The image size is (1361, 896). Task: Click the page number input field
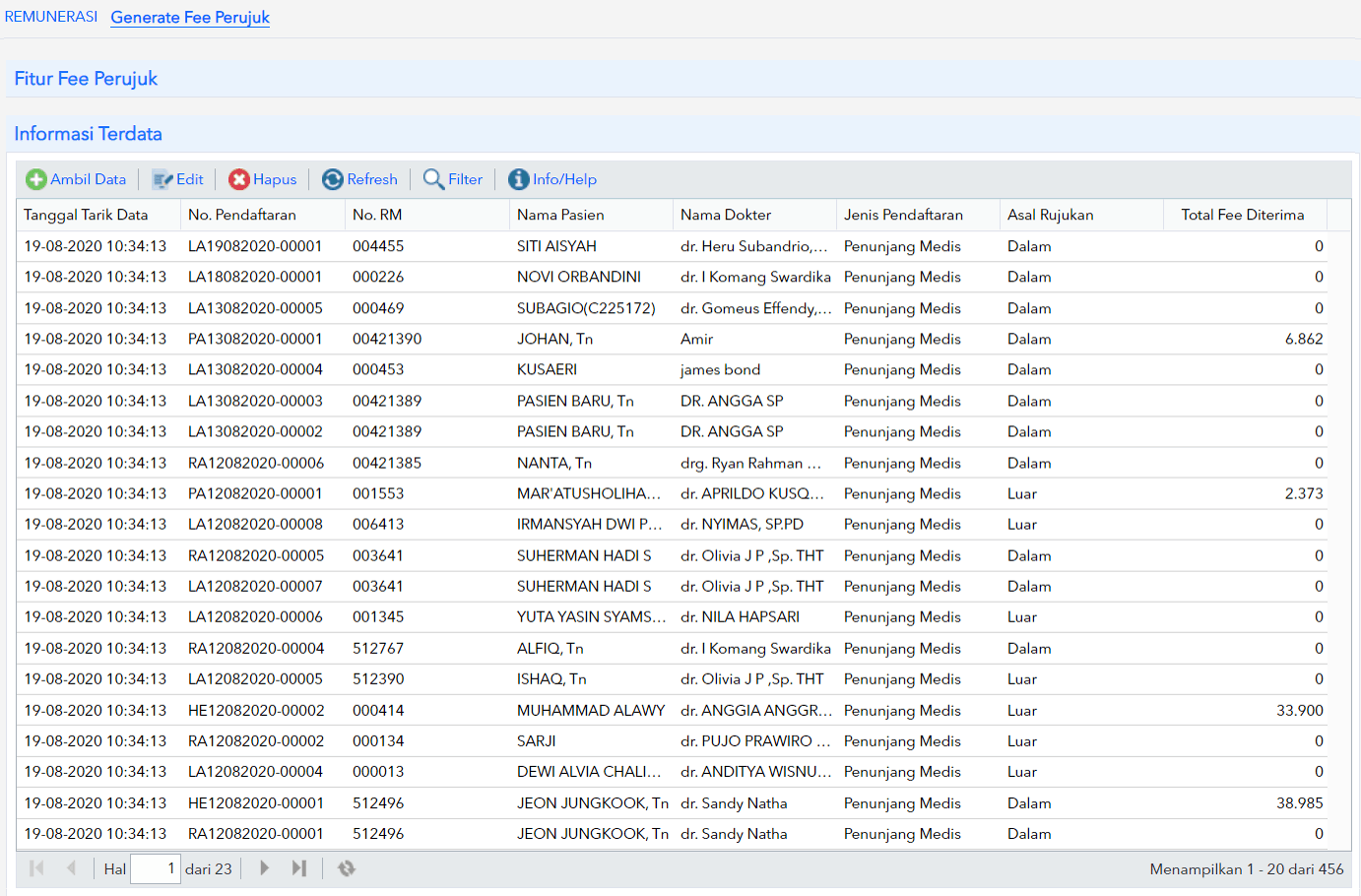coord(156,868)
